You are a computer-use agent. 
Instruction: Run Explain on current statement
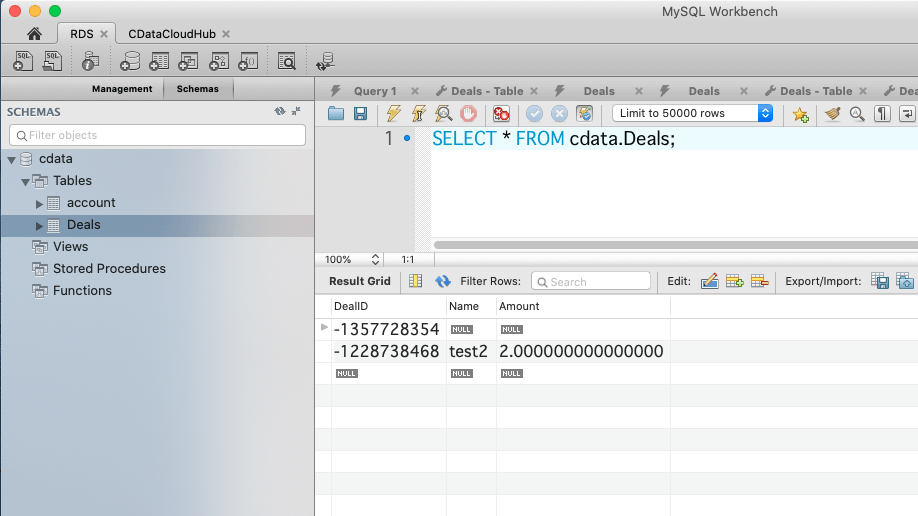point(443,113)
